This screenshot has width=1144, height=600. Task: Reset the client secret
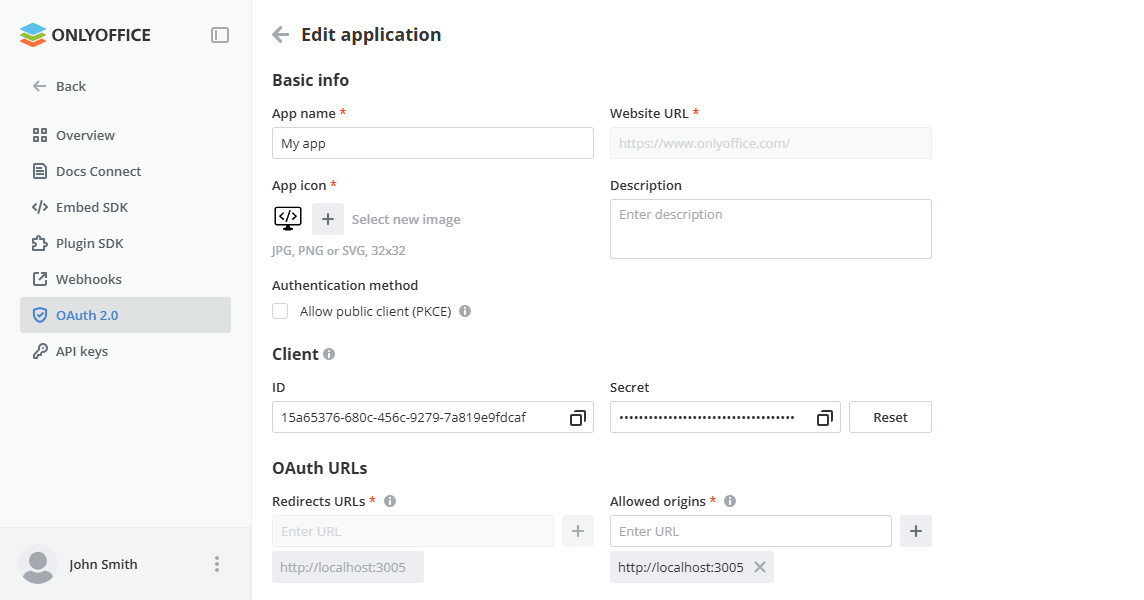pyautogui.click(x=890, y=418)
